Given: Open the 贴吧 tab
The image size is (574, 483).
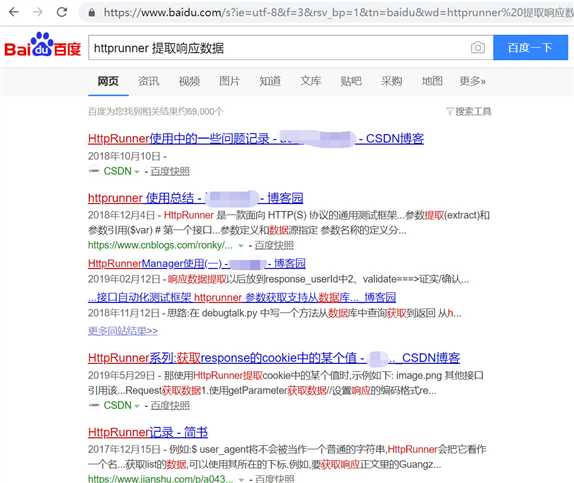Looking at the screenshot, I should 351,81.
